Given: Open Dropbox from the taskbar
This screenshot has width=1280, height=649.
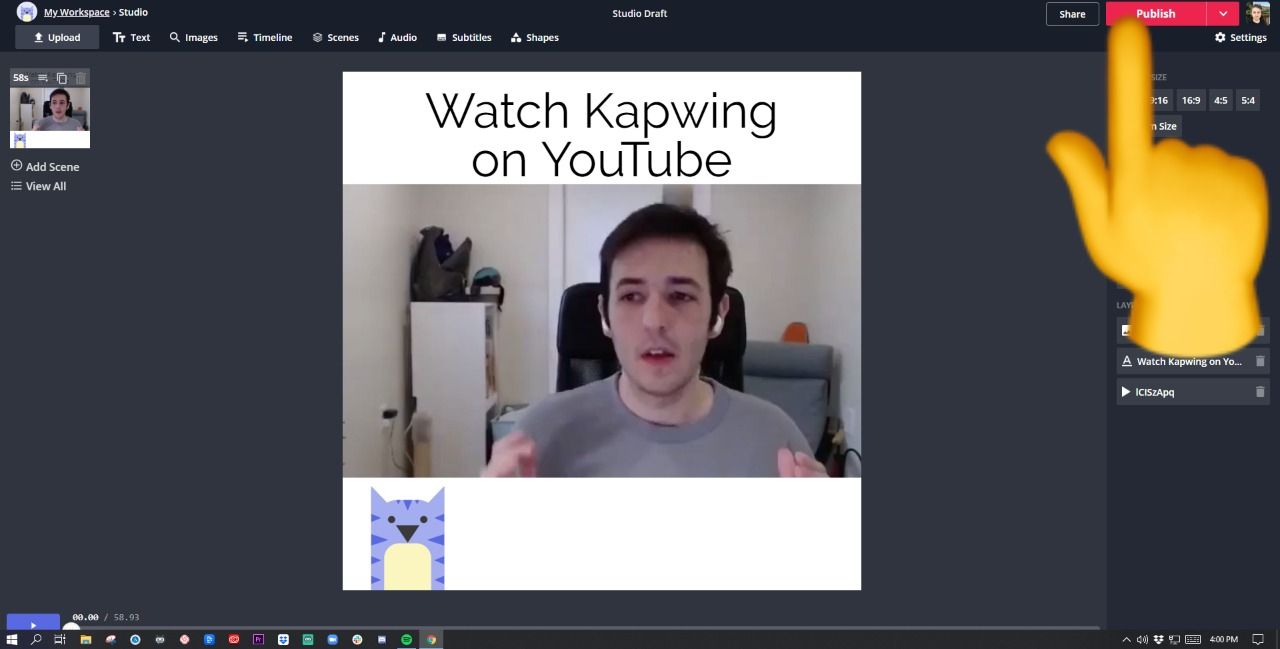Looking at the screenshot, I should tap(283, 639).
